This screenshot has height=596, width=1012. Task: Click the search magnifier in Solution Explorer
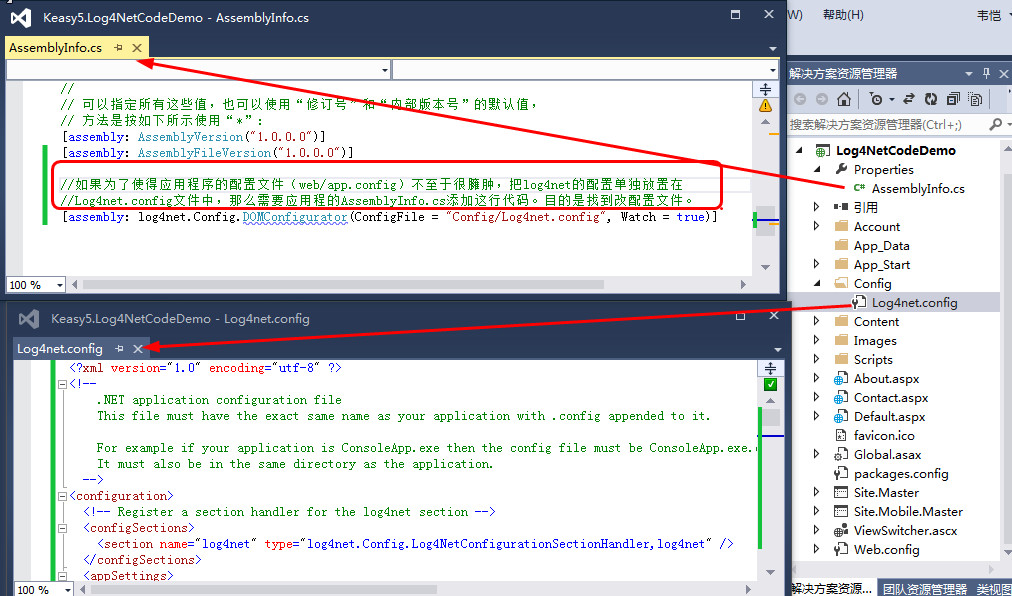[996, 123]
